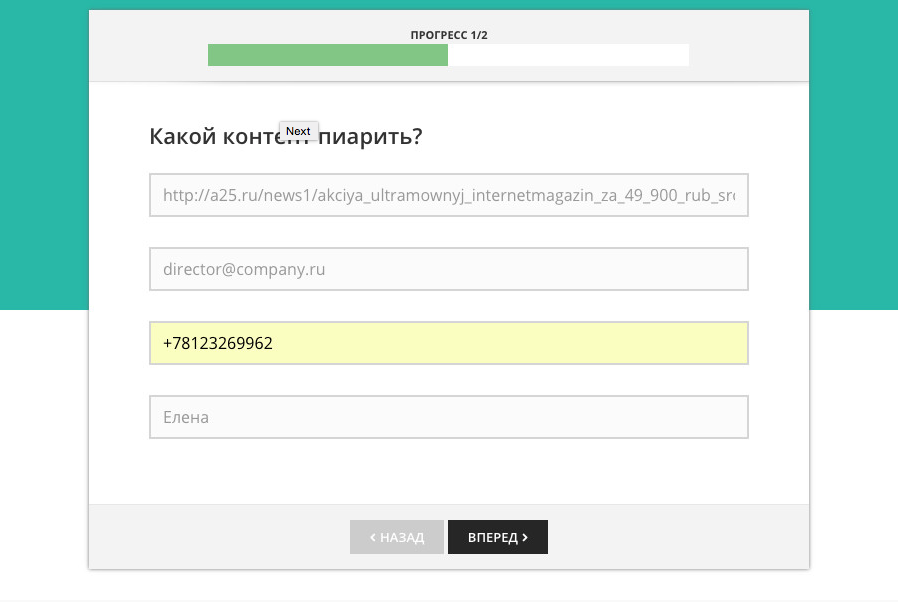
Task: Focus the a25.ru URL input field
Action: [x=449, y=196]
